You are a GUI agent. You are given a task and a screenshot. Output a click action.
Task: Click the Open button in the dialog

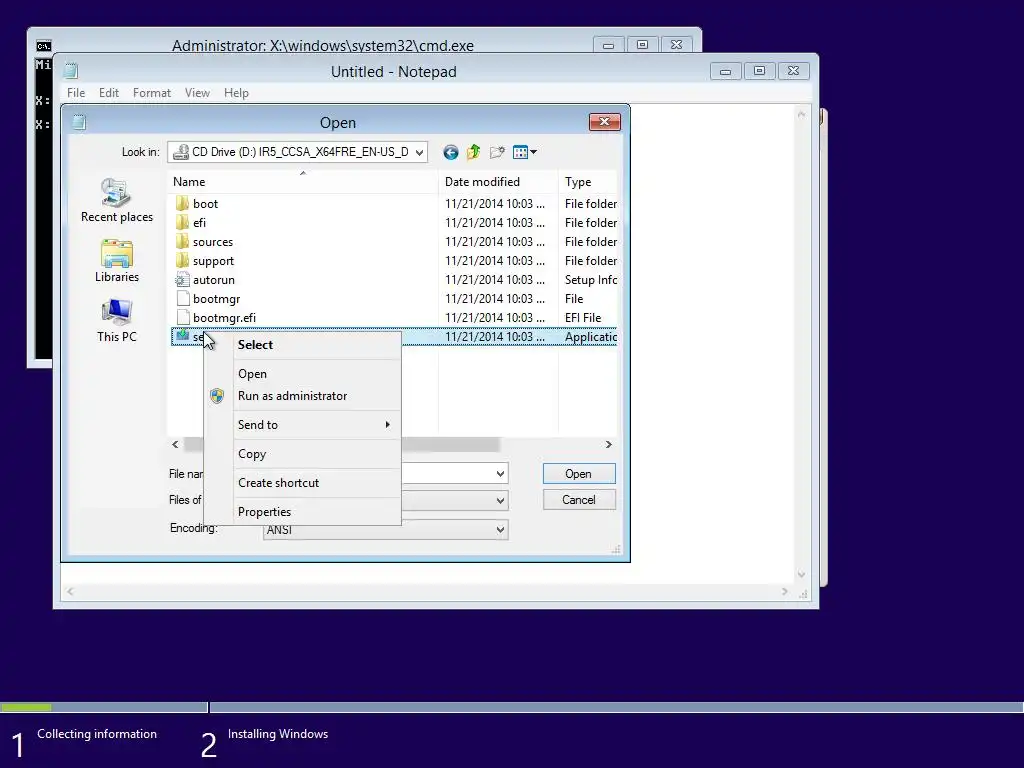pyautogui.click(x=579, y=473)
